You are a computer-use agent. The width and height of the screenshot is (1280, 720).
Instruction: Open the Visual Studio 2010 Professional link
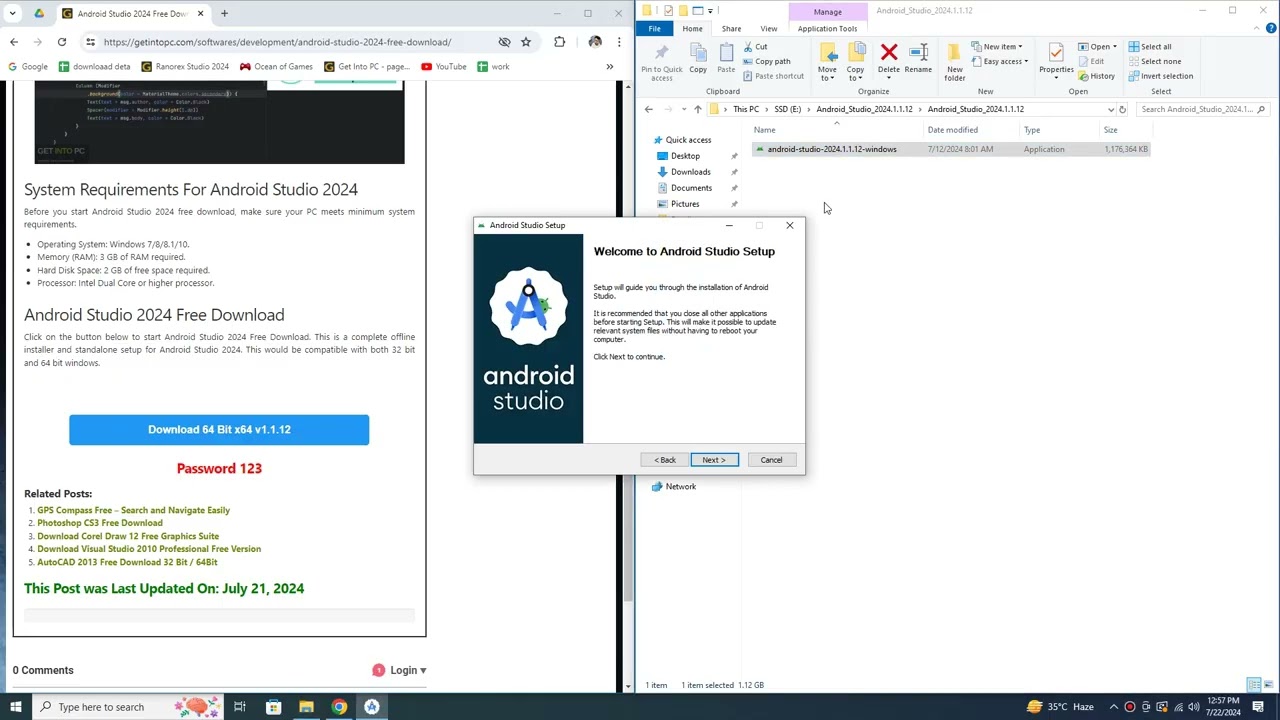coord(149,549)
